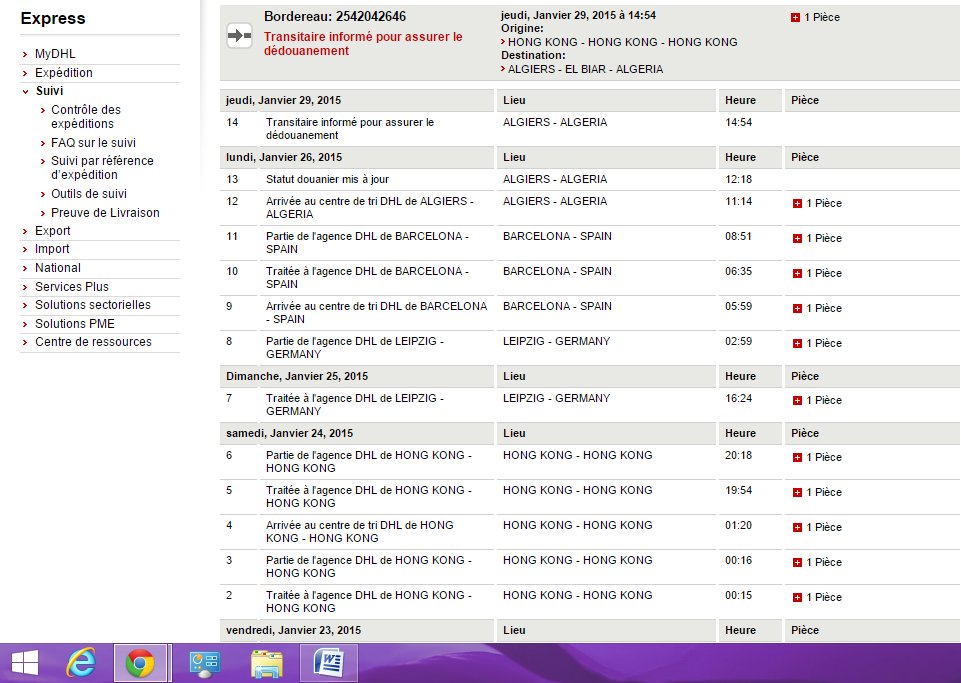Click the 'Arrivée au centre de tri DHL de BARCELONA' event
Viewport: 961px width, 683px height.
pyautogui.click(x=376, y=312)
